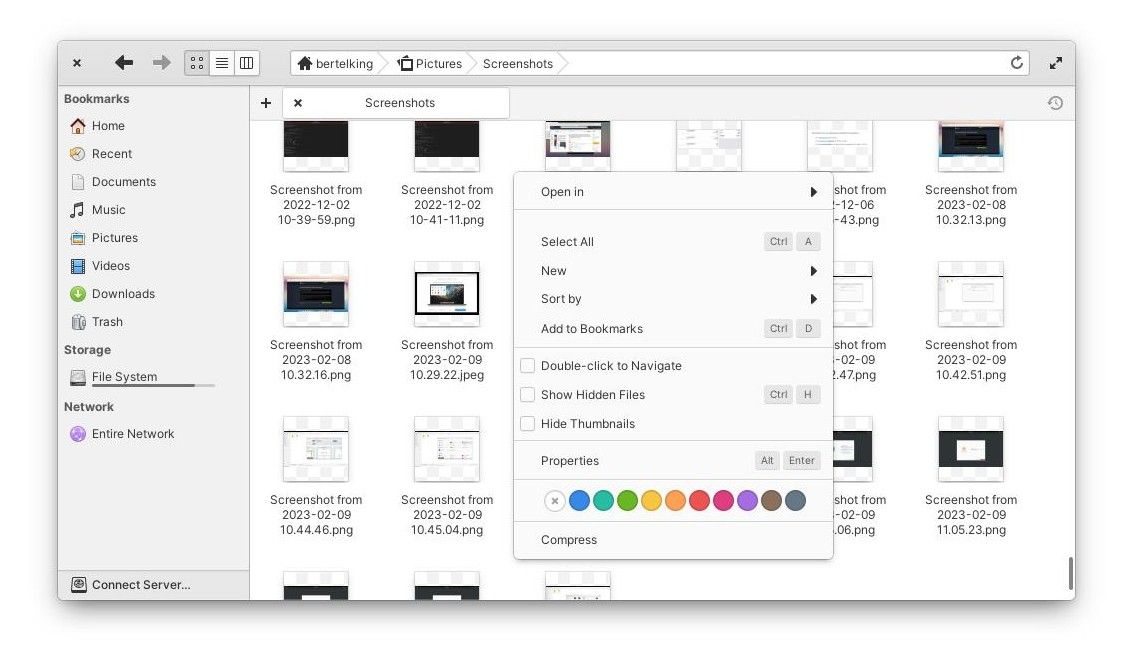Add a new tab with plus icon

[266, 103]
